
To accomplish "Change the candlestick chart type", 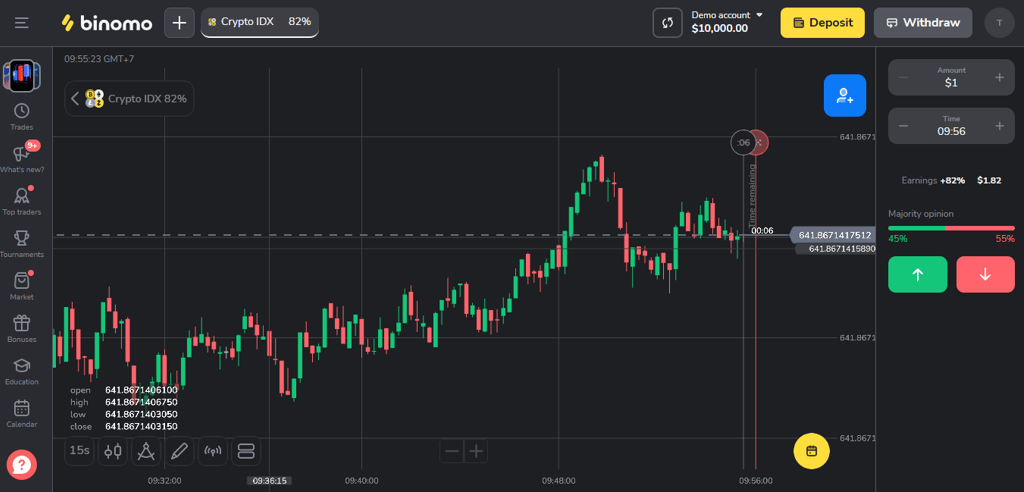I will coord(113,451).
